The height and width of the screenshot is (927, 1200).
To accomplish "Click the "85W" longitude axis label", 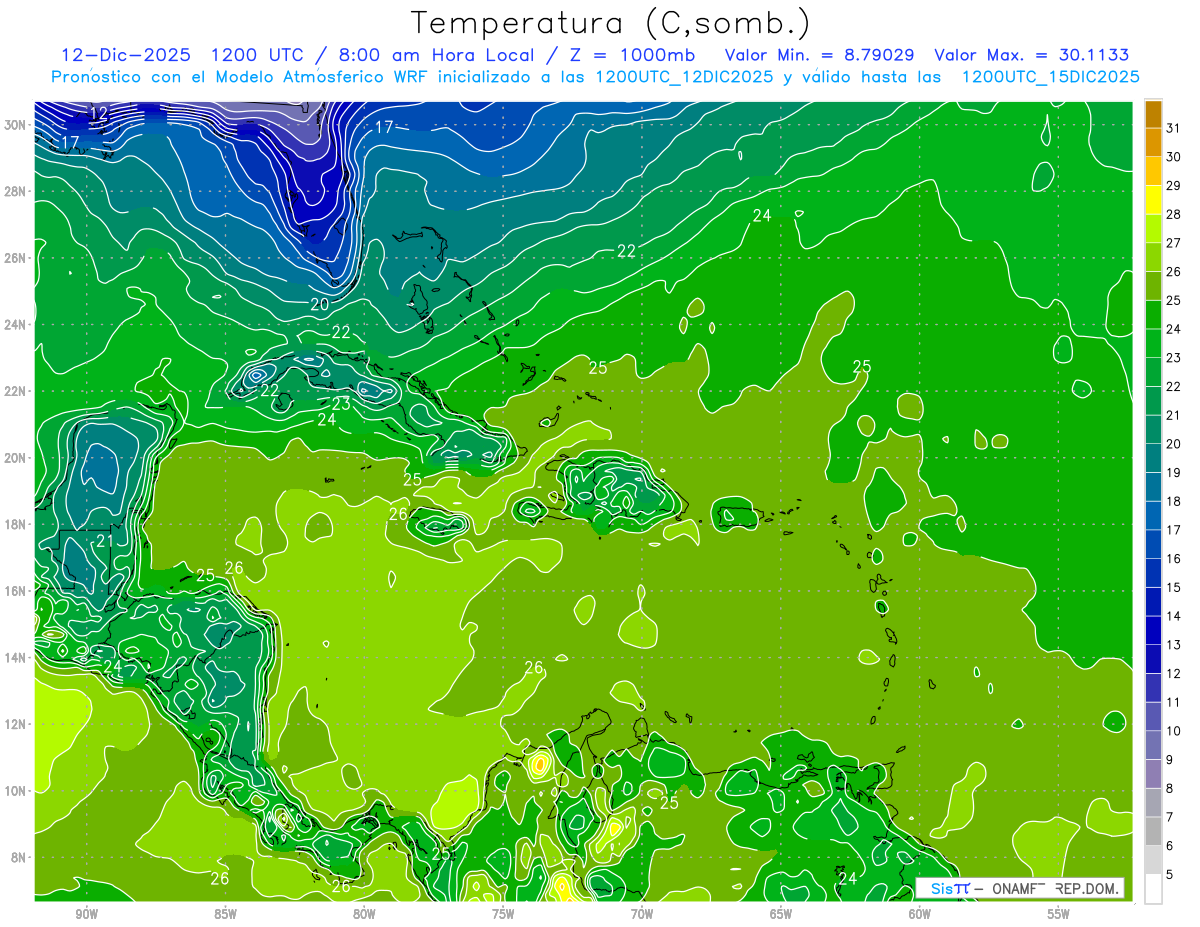I will [225, 914].
